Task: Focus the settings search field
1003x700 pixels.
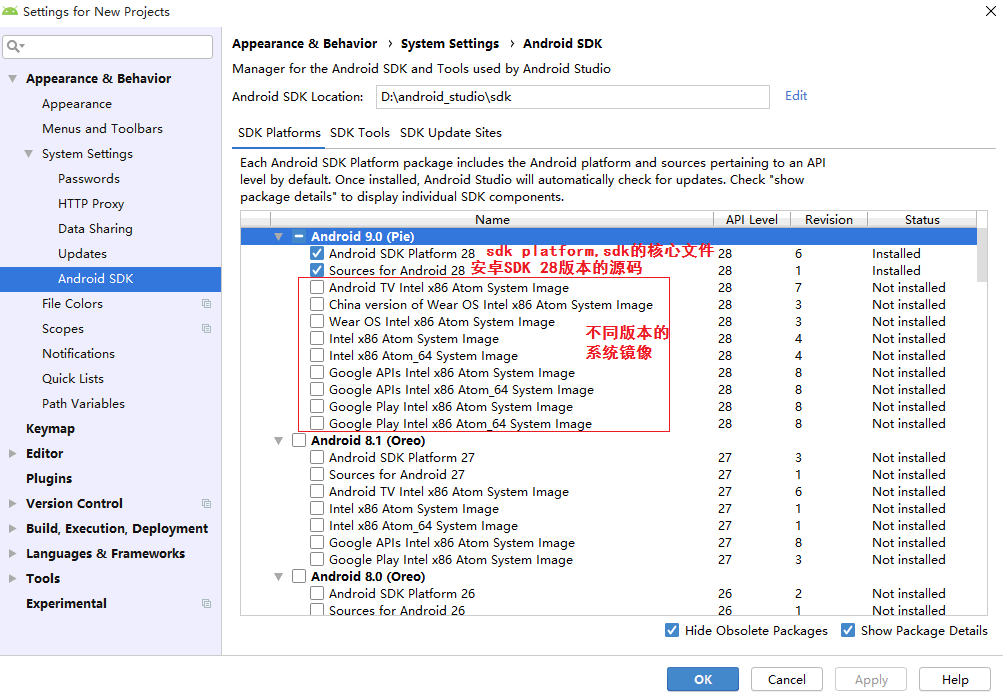Action: (107, 46)
